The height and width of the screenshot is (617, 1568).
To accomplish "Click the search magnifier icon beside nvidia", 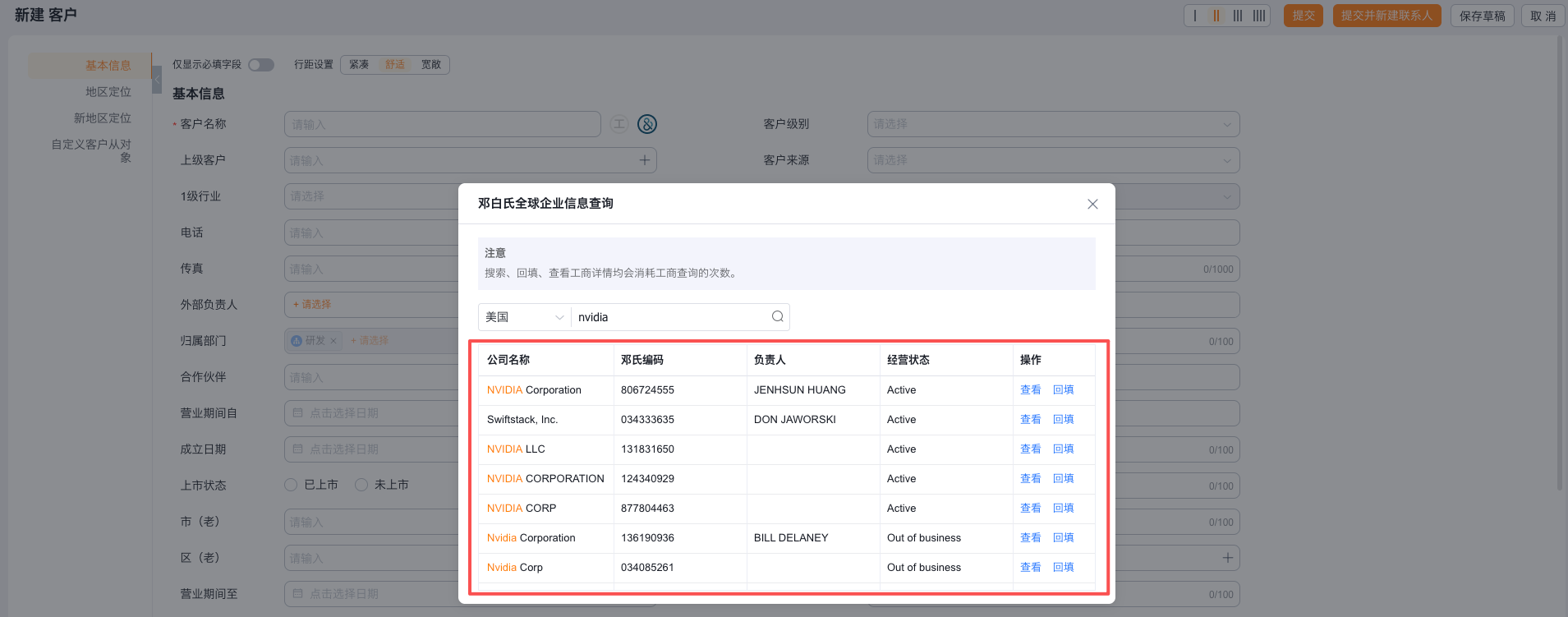I will click(x=777, y=316).
